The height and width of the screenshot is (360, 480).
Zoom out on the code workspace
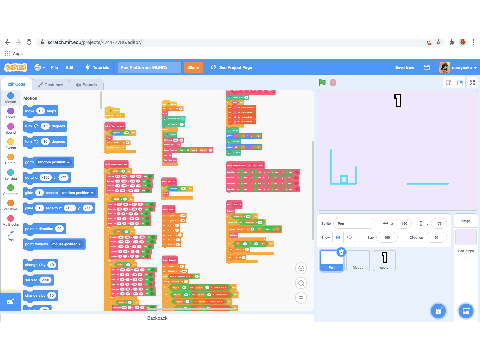tap(301, 283)
